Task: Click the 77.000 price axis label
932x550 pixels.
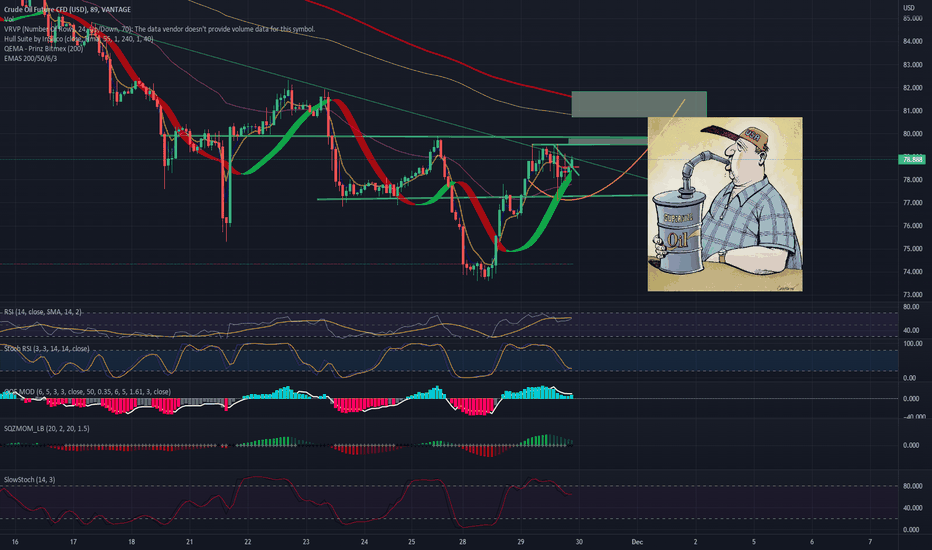Action: 912,203
